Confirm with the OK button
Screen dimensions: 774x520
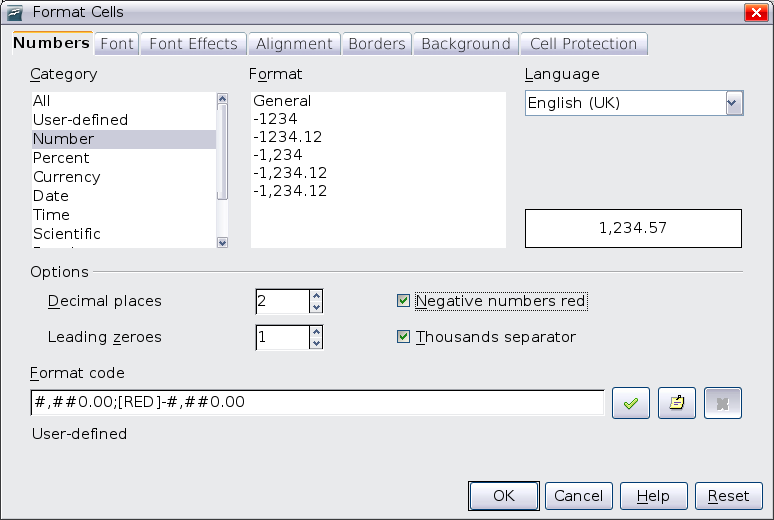click(x=503, y=496)
